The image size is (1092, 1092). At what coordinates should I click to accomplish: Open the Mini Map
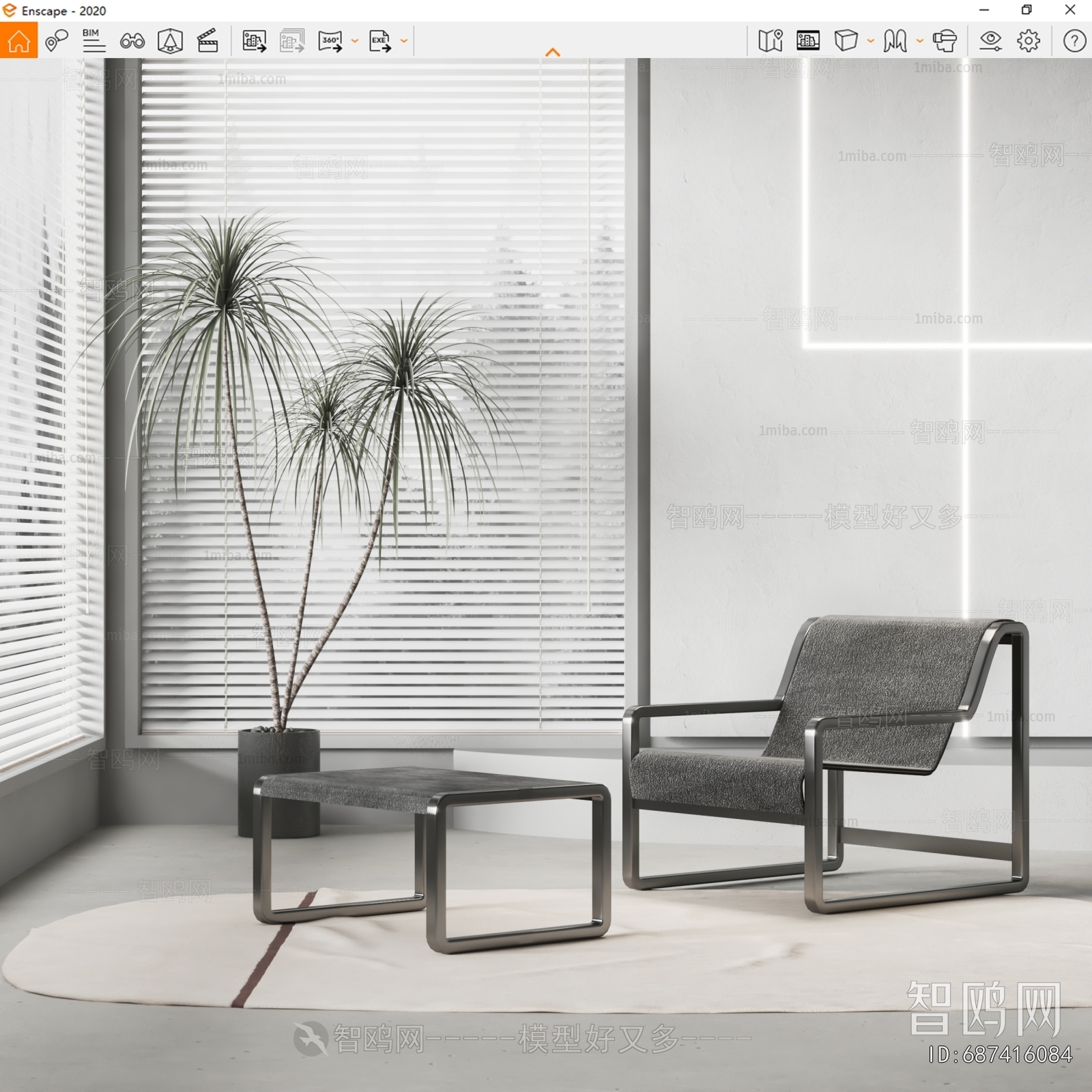coord(769,41)
